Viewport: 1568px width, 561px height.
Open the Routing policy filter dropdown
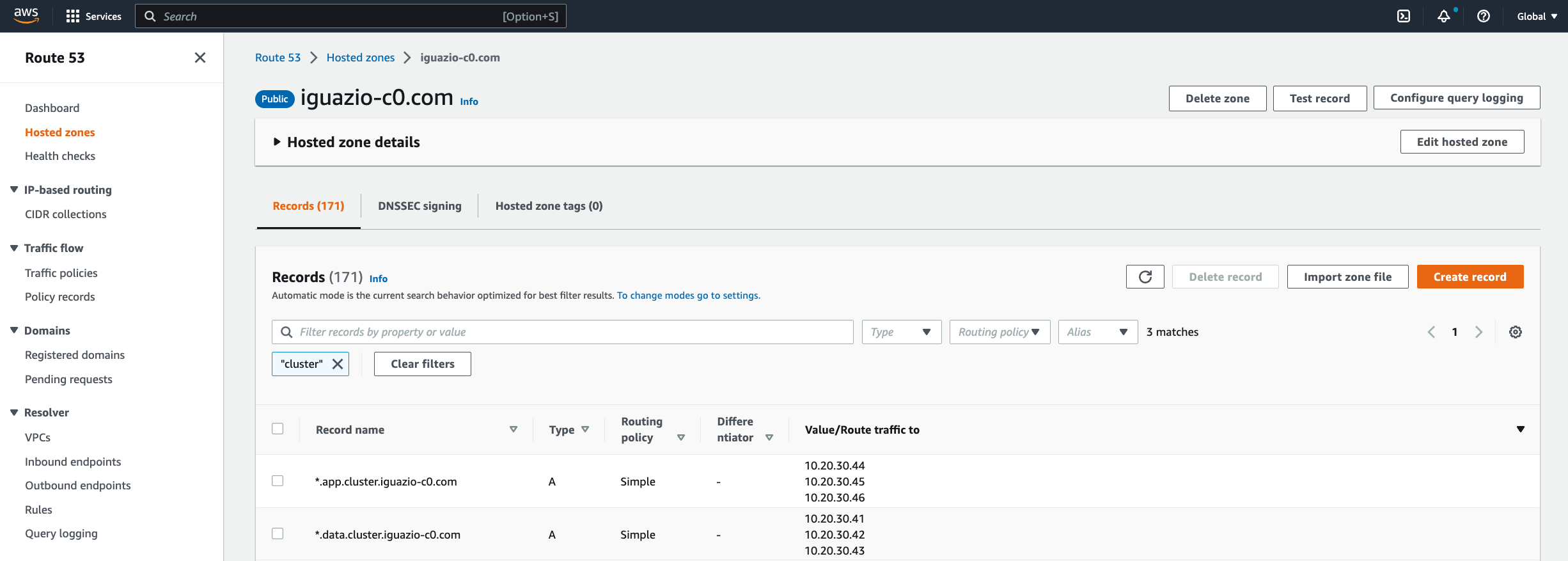1000,332
